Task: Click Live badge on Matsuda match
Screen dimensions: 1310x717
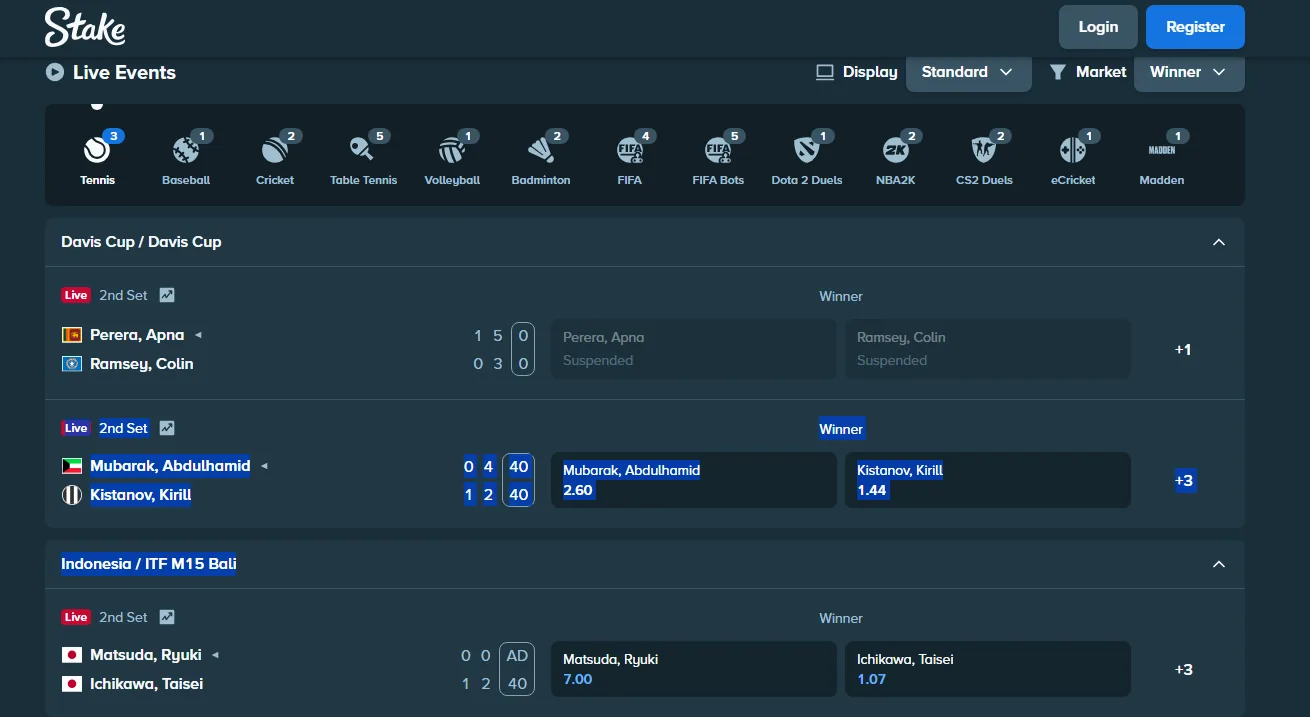Action: pos(76,617)
